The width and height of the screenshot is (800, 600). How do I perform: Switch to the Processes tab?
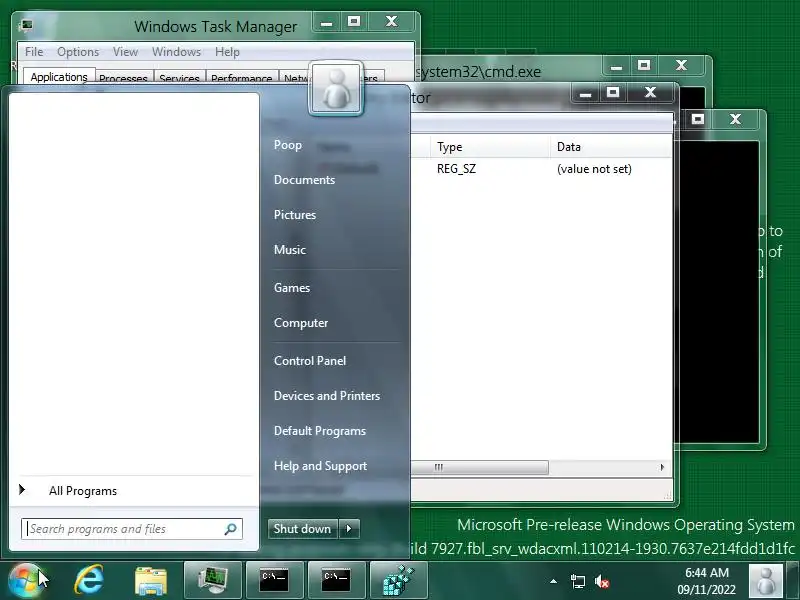(x=123, y=78)
